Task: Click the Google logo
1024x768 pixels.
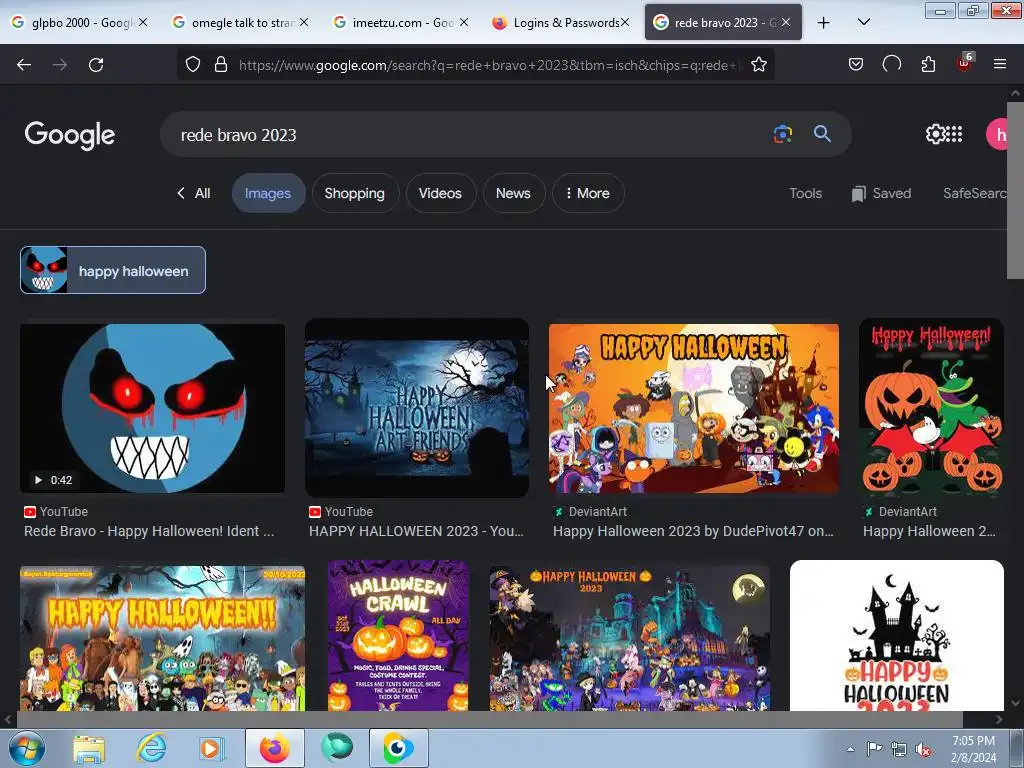Action: [70, 135]
